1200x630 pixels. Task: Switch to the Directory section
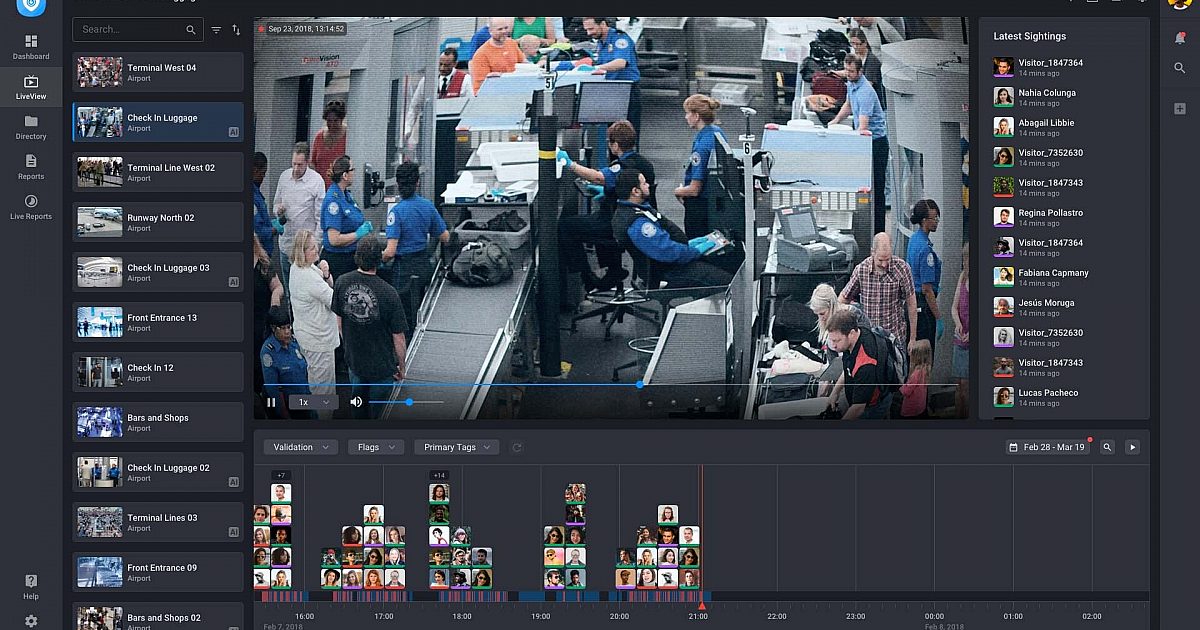31,125
